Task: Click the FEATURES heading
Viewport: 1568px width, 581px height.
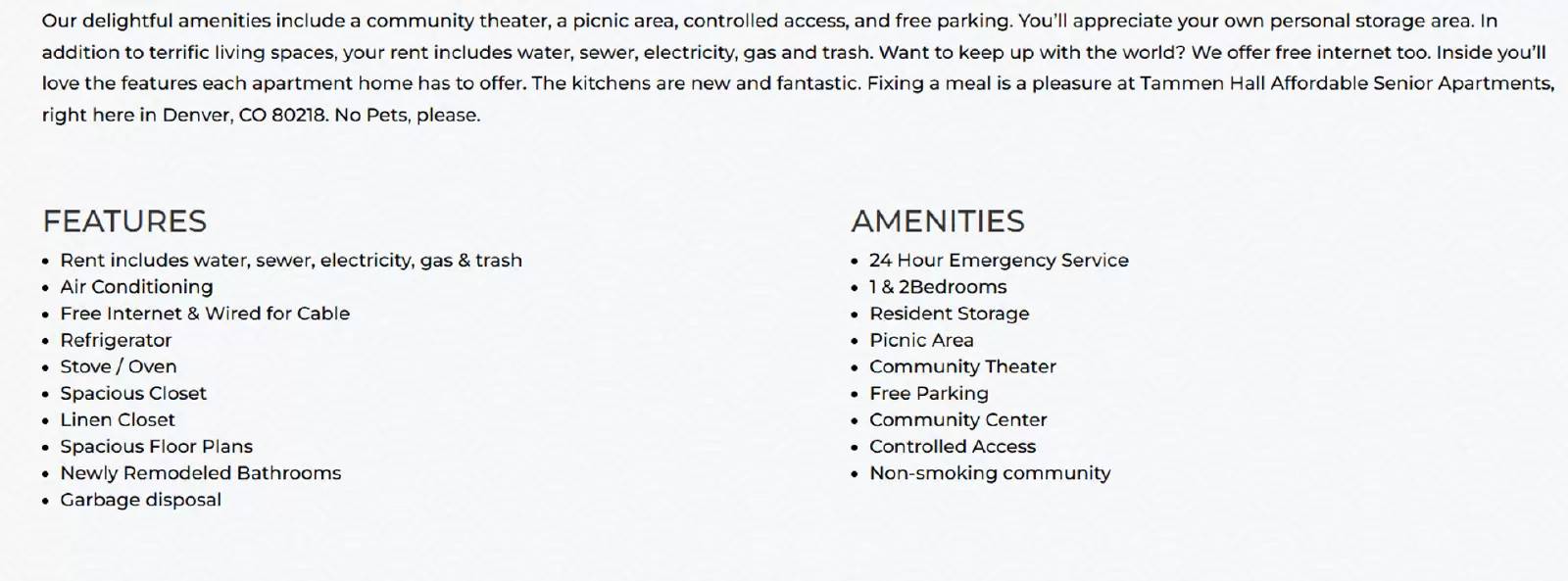Action: coord(124,221)
